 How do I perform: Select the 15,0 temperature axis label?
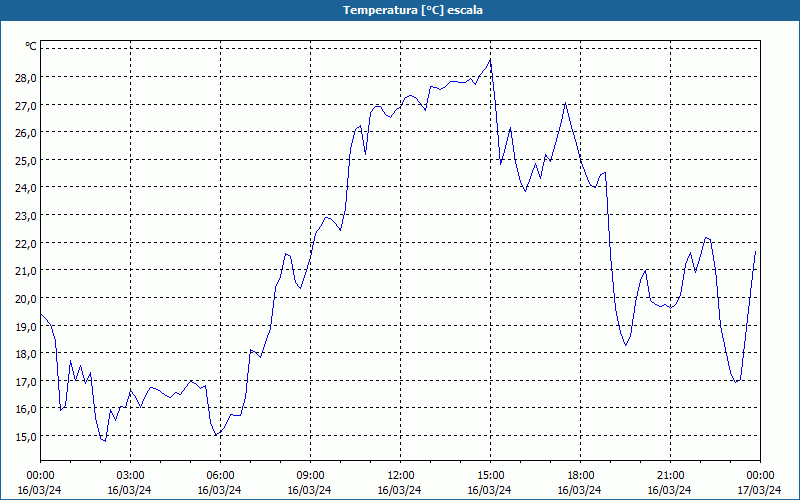25,436
